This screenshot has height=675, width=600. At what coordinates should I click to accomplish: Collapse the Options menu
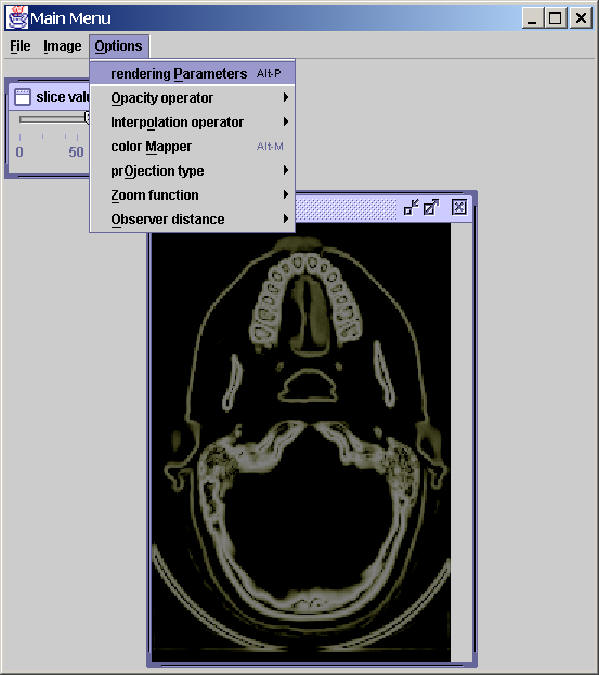pyautogui.click(x=118, y=46)
